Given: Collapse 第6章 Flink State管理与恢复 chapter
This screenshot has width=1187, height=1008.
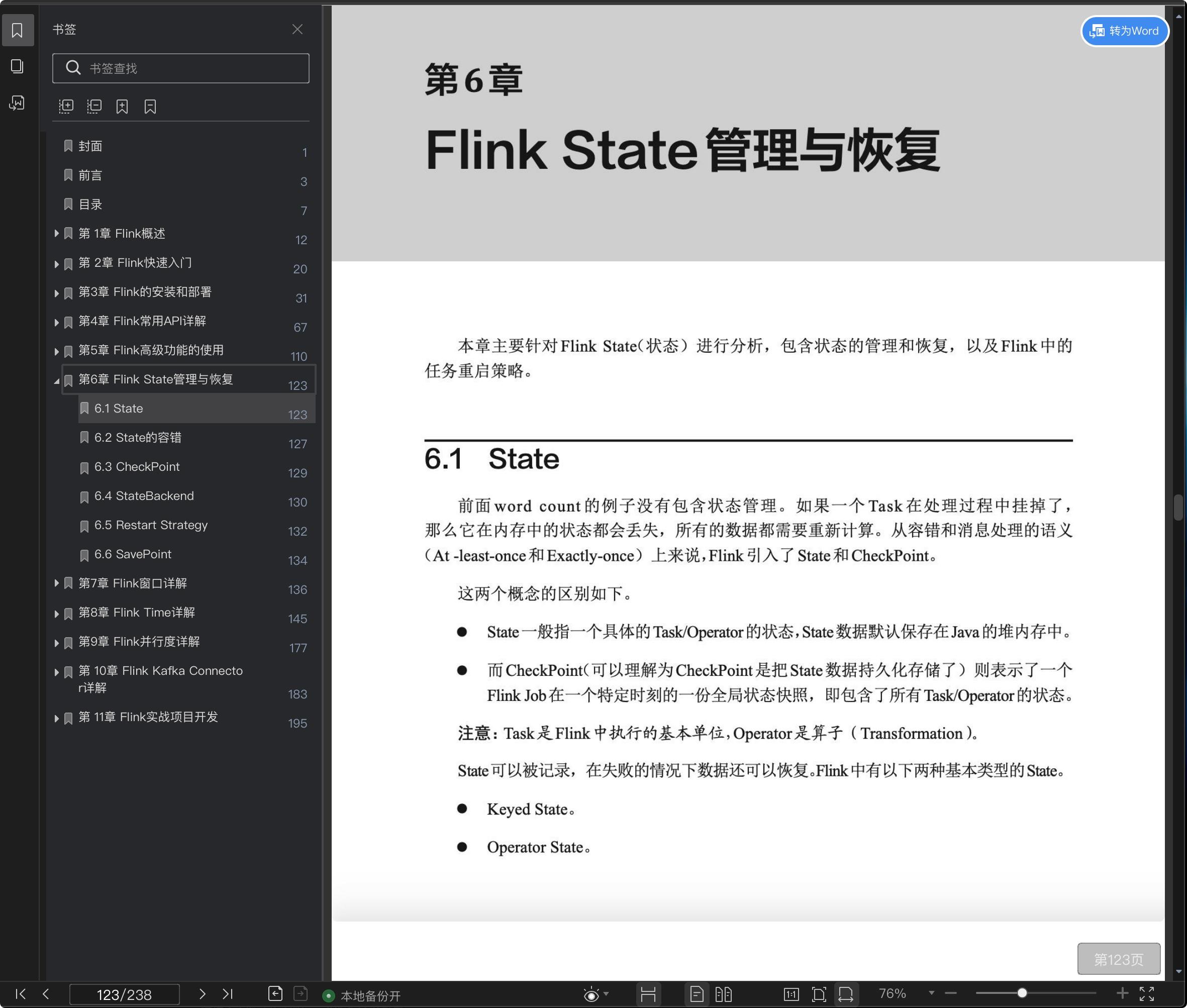Looking at the screenshot, I should coord(57,380).
